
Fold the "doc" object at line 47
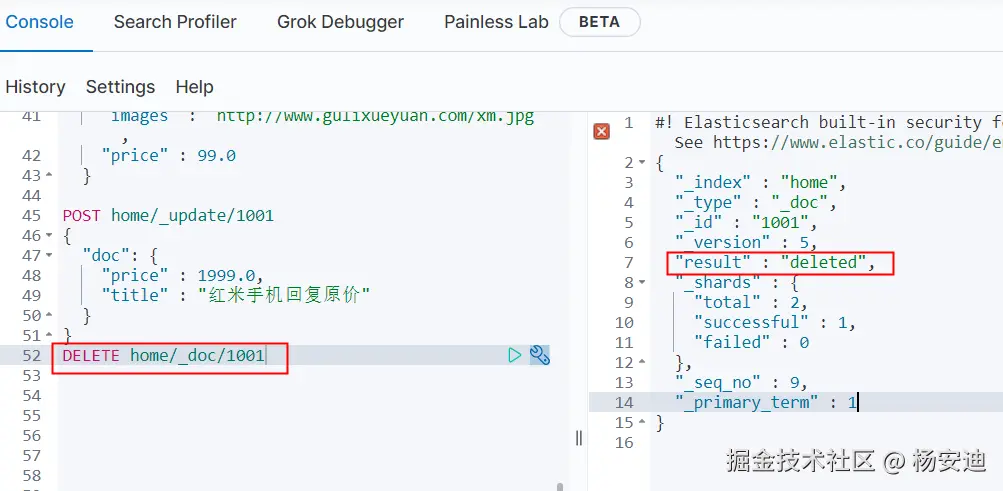pyautogui.click(x=50, y=256)
